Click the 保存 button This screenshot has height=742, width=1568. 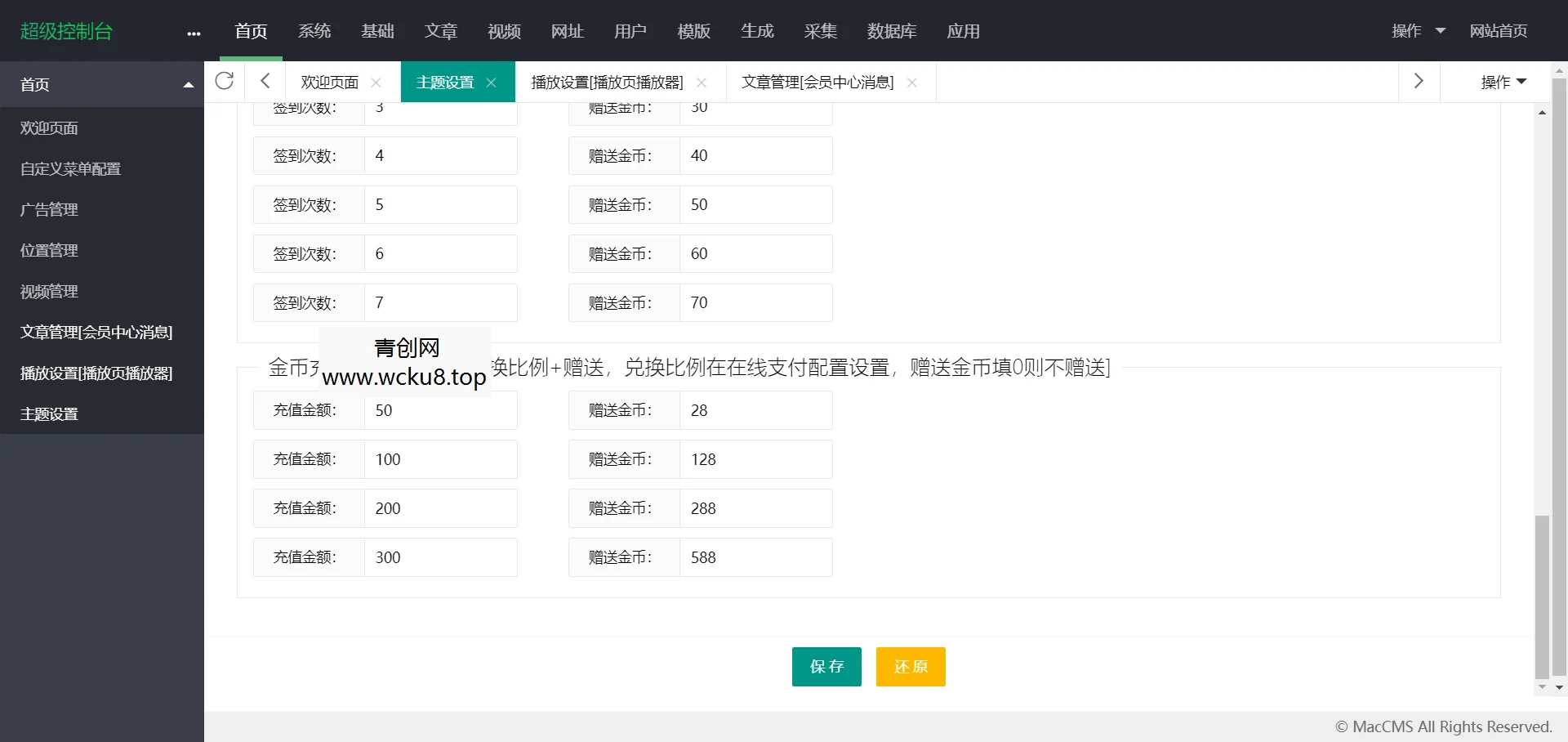pyautogui.click(x=826, y=667)
